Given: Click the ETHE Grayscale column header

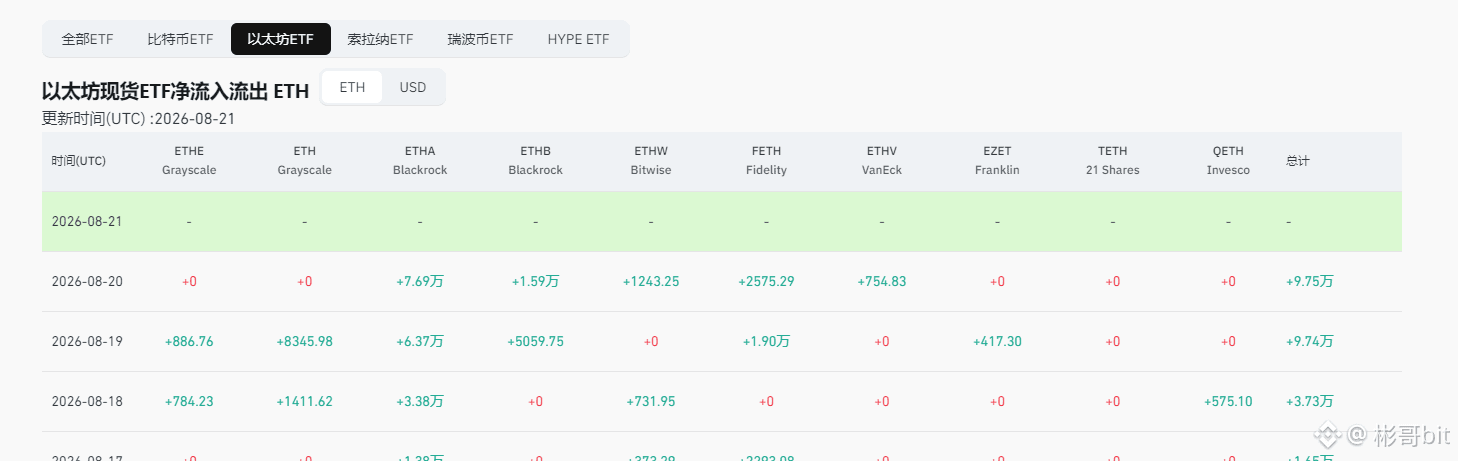Looking at the screenshot, I should 189,161.
